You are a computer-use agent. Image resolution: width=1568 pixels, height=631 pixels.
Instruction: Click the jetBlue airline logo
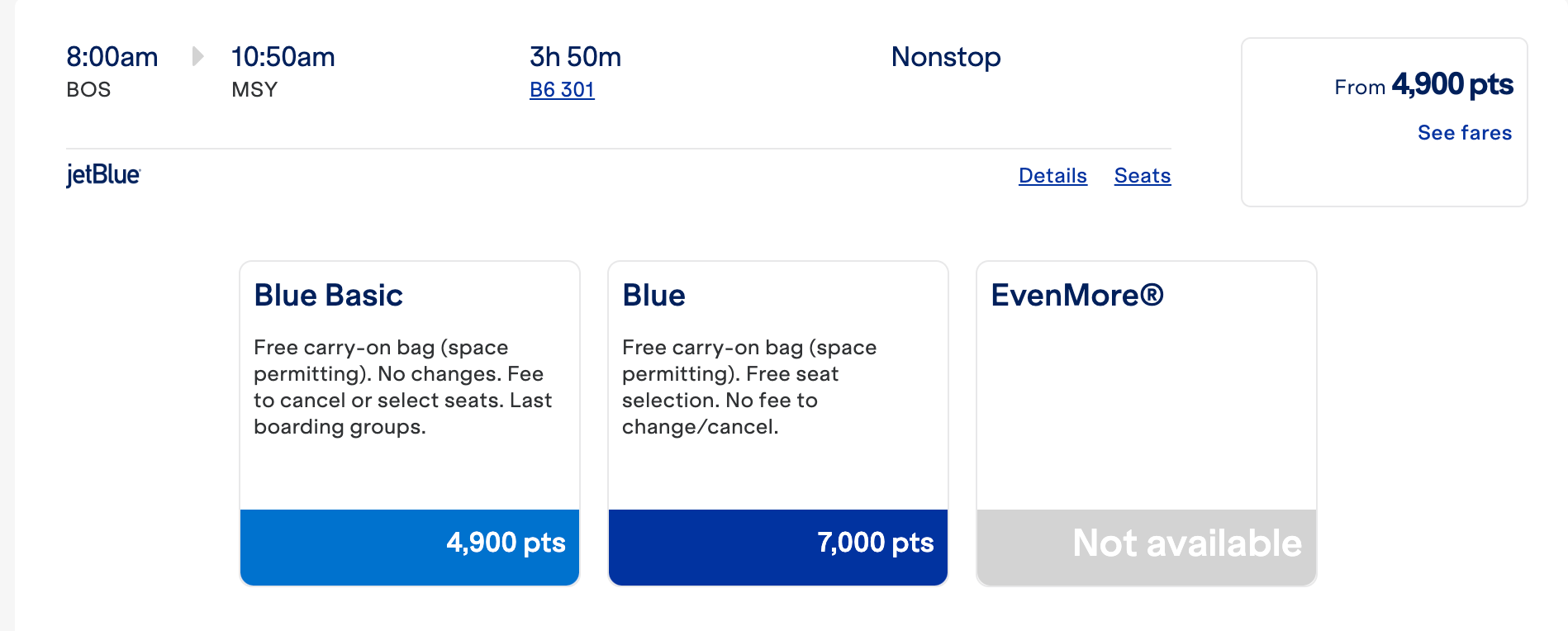click(x=103, y=175)
